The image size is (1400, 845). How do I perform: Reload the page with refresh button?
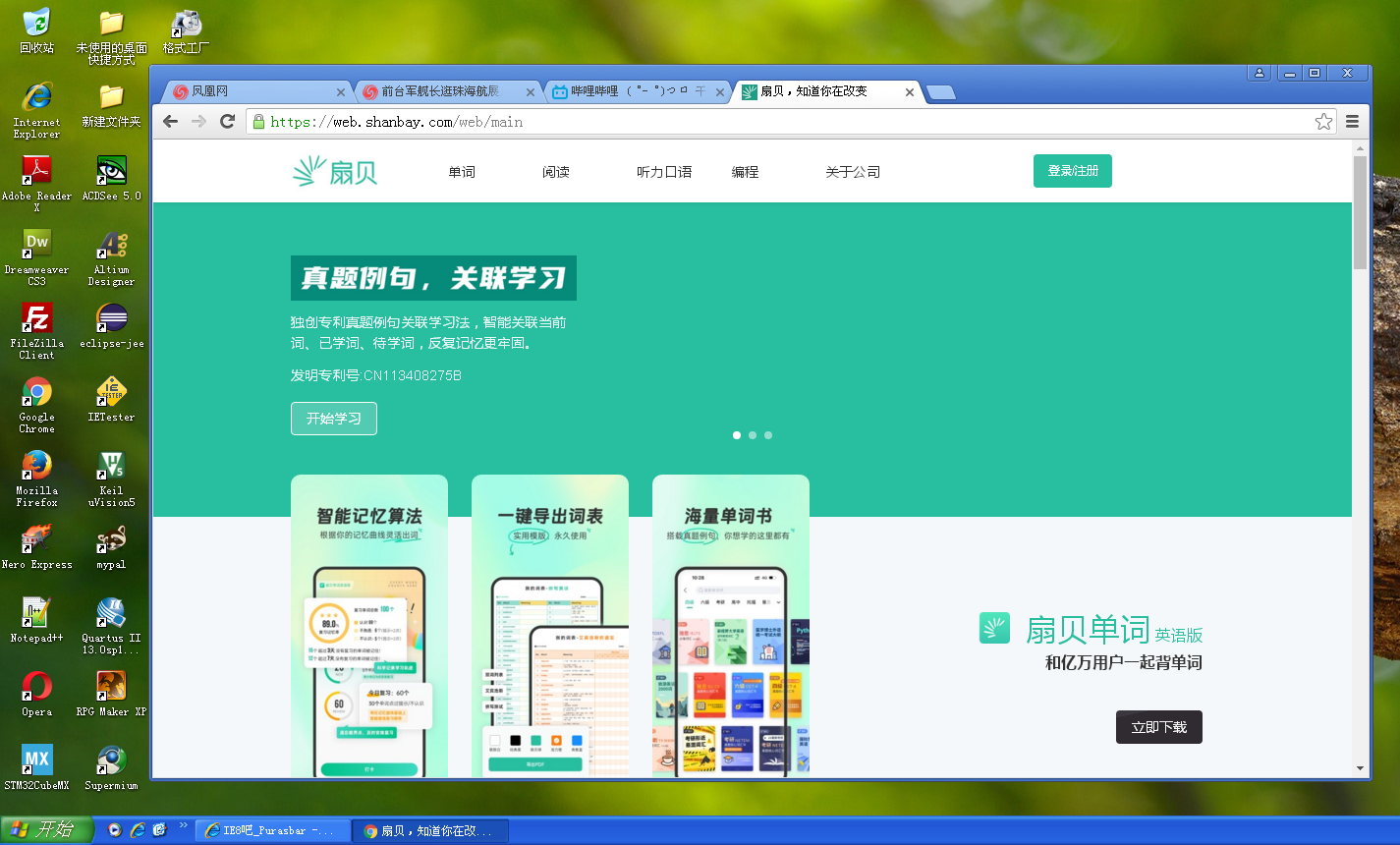point(227,121)
